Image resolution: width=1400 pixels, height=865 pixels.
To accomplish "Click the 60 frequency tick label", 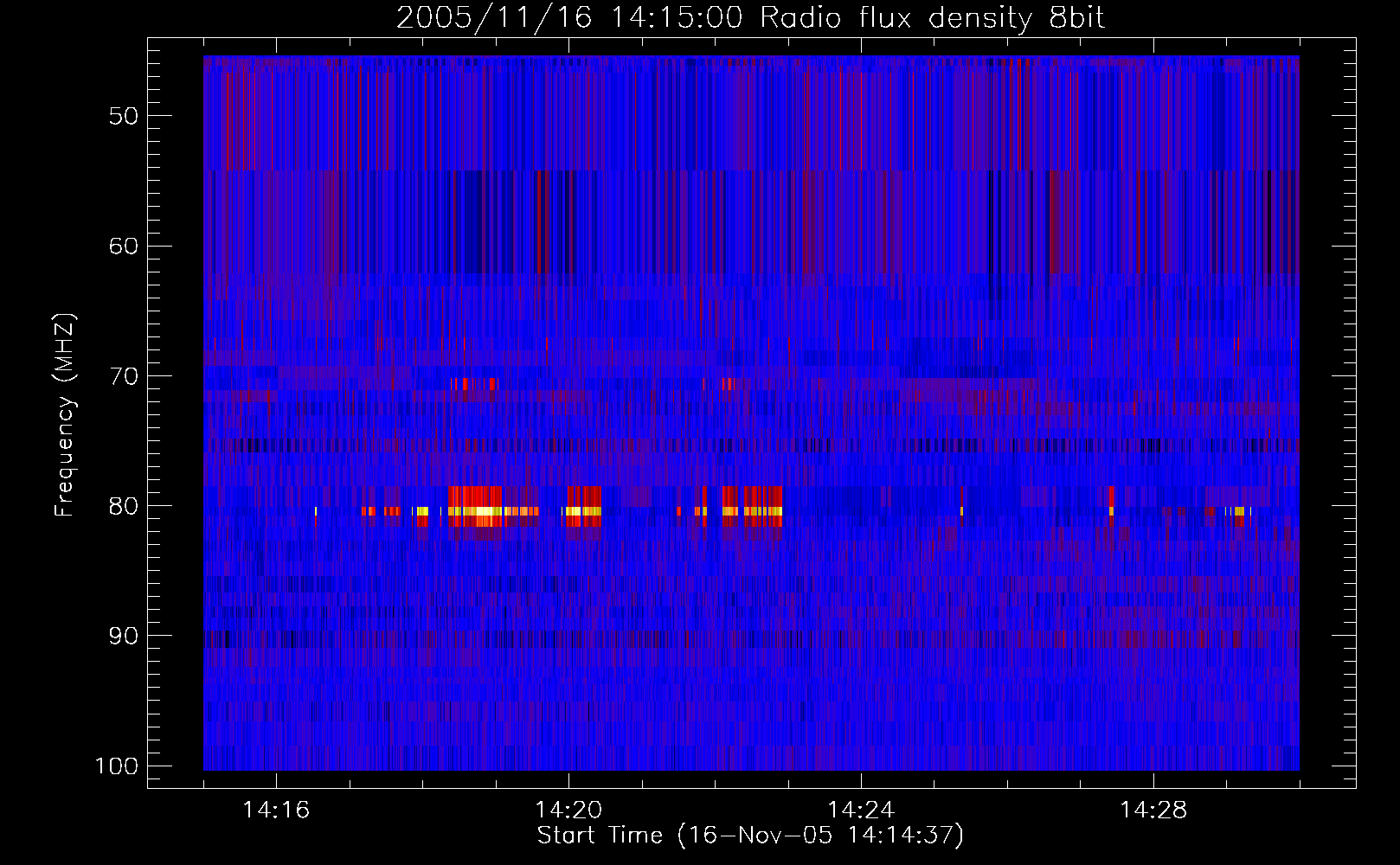I will pyautogui.click(x=124, y=246).
